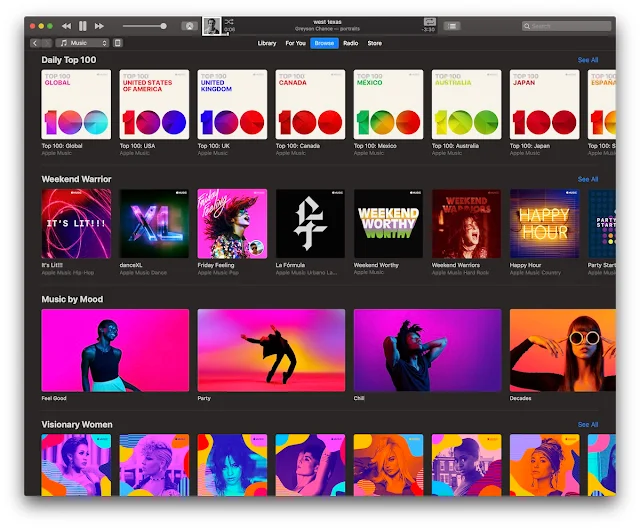This screenshot has height=528, width=640.
Task: Go forward with the right chevron
Action: tap(47, 43)
